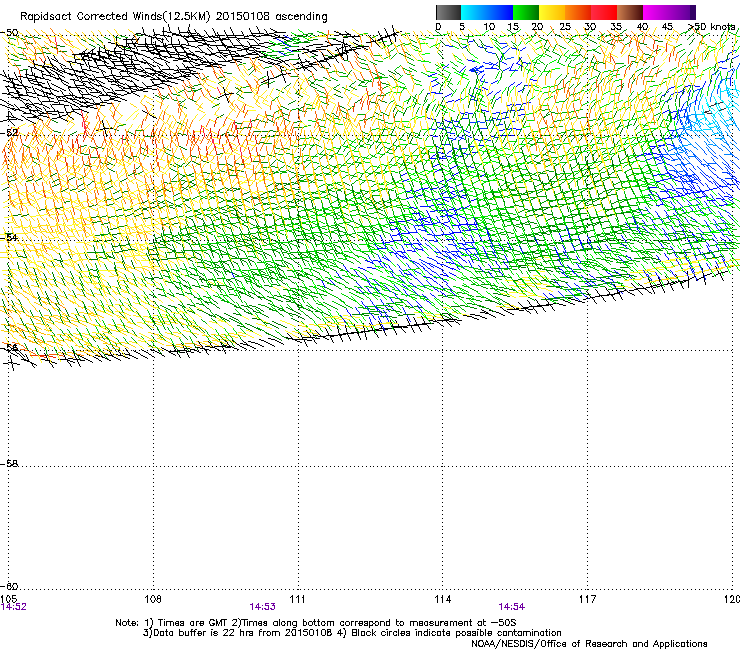Image resolution: width=740 pixels, height=650 pixels.
Task: Click the latitude label -58
Action: click(x=9, y=464)
